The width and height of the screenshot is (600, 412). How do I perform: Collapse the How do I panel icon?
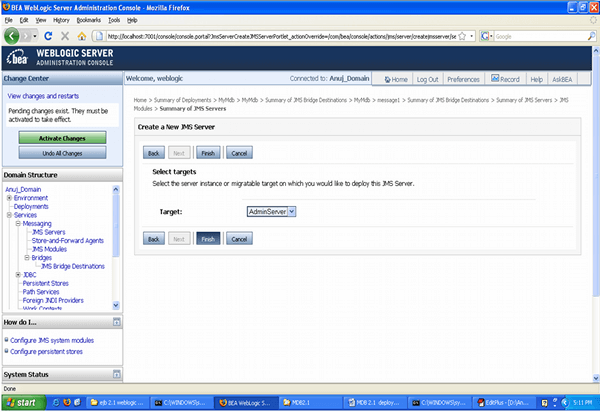pyautogui.click(x=115, y=322)
